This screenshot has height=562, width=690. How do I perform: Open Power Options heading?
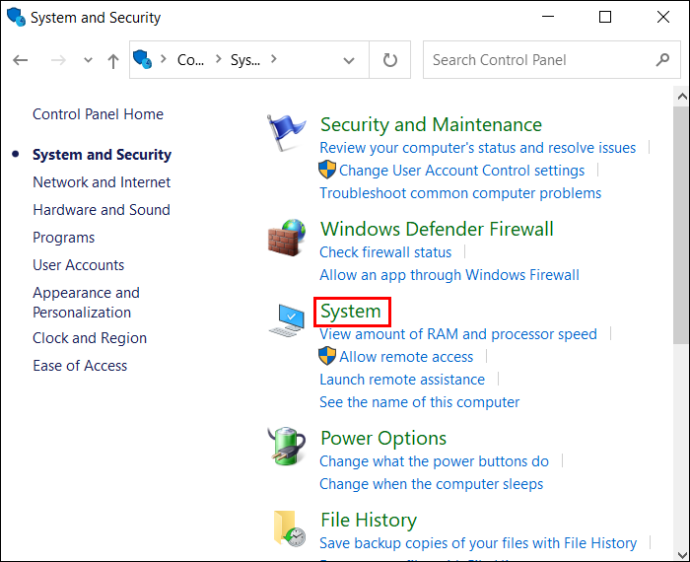coord(383,438)
